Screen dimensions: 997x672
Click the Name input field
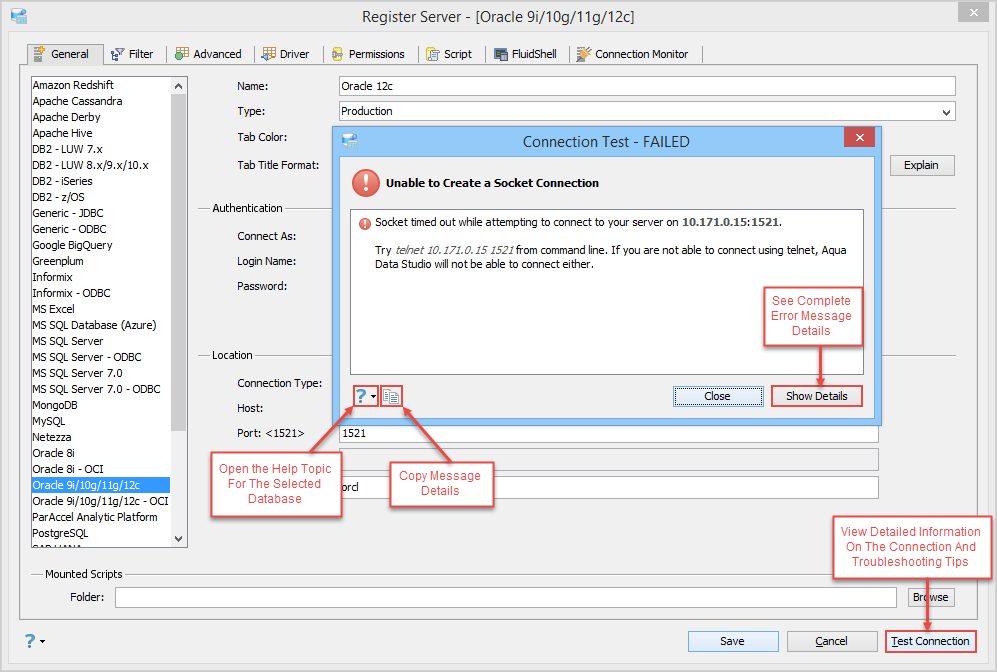pyautogui.click(x=647, y=86)
